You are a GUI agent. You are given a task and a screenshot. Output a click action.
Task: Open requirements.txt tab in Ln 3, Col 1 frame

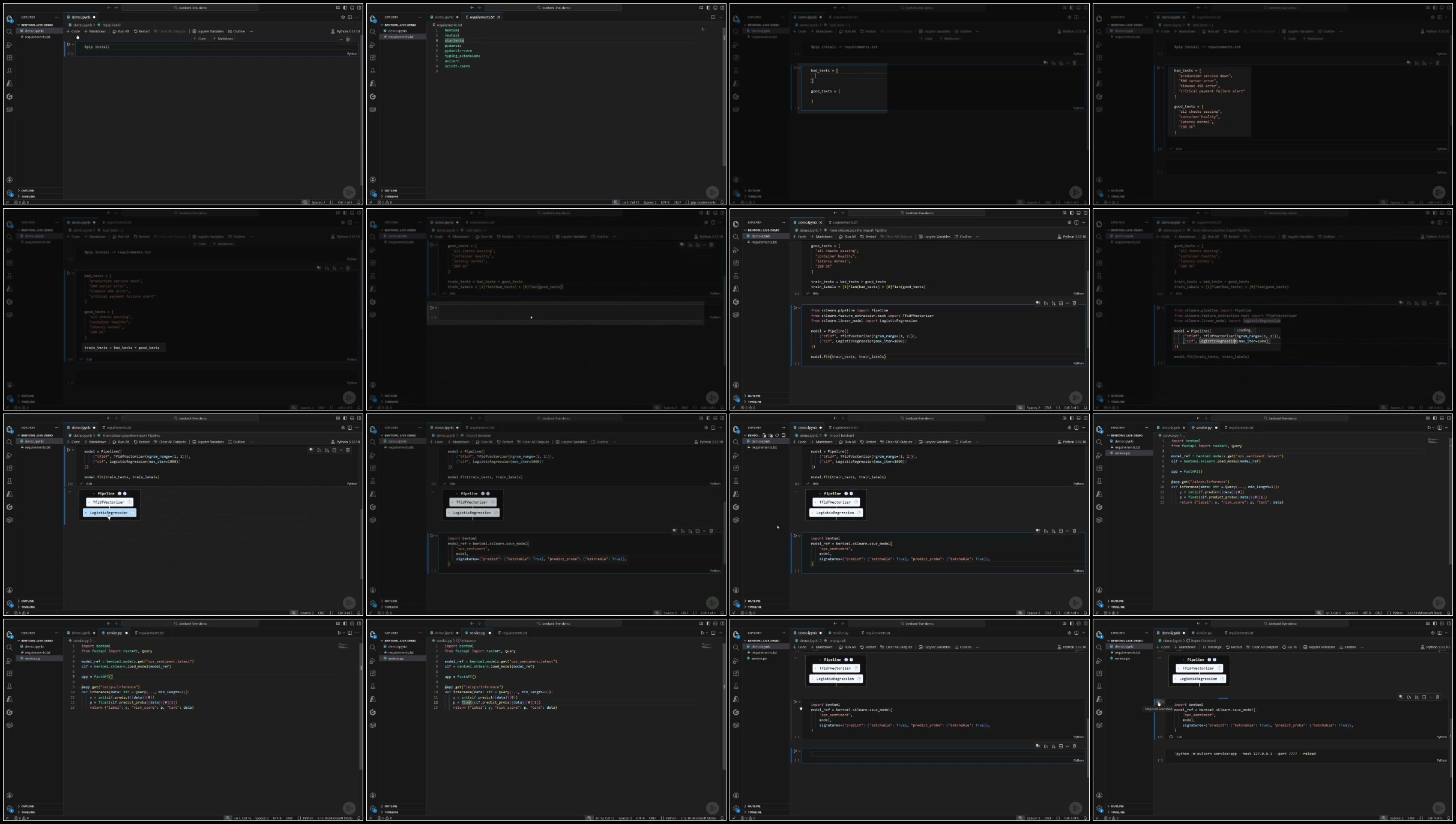[x=1240, y=427]
